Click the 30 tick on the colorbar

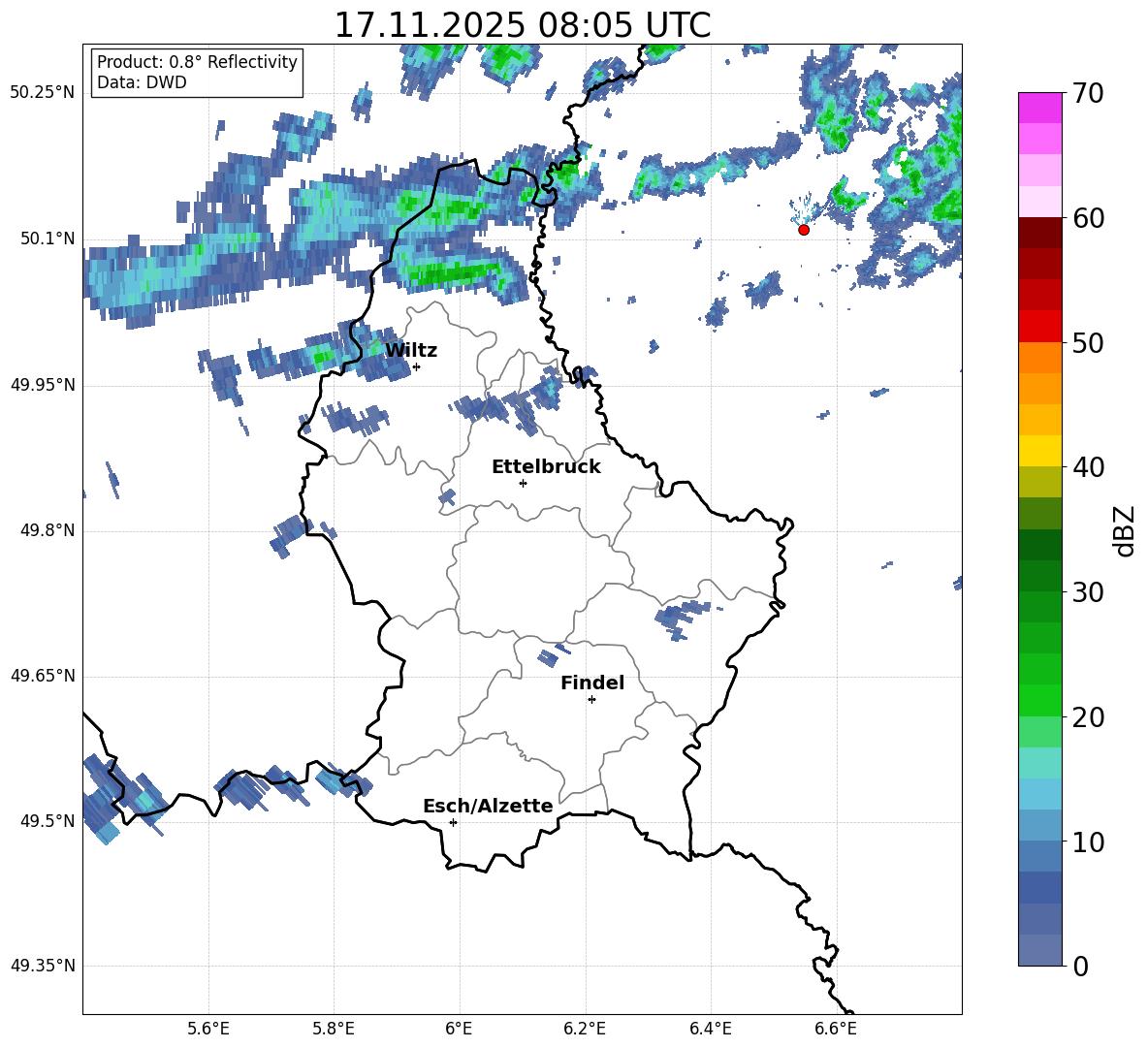pos(1088,592)
